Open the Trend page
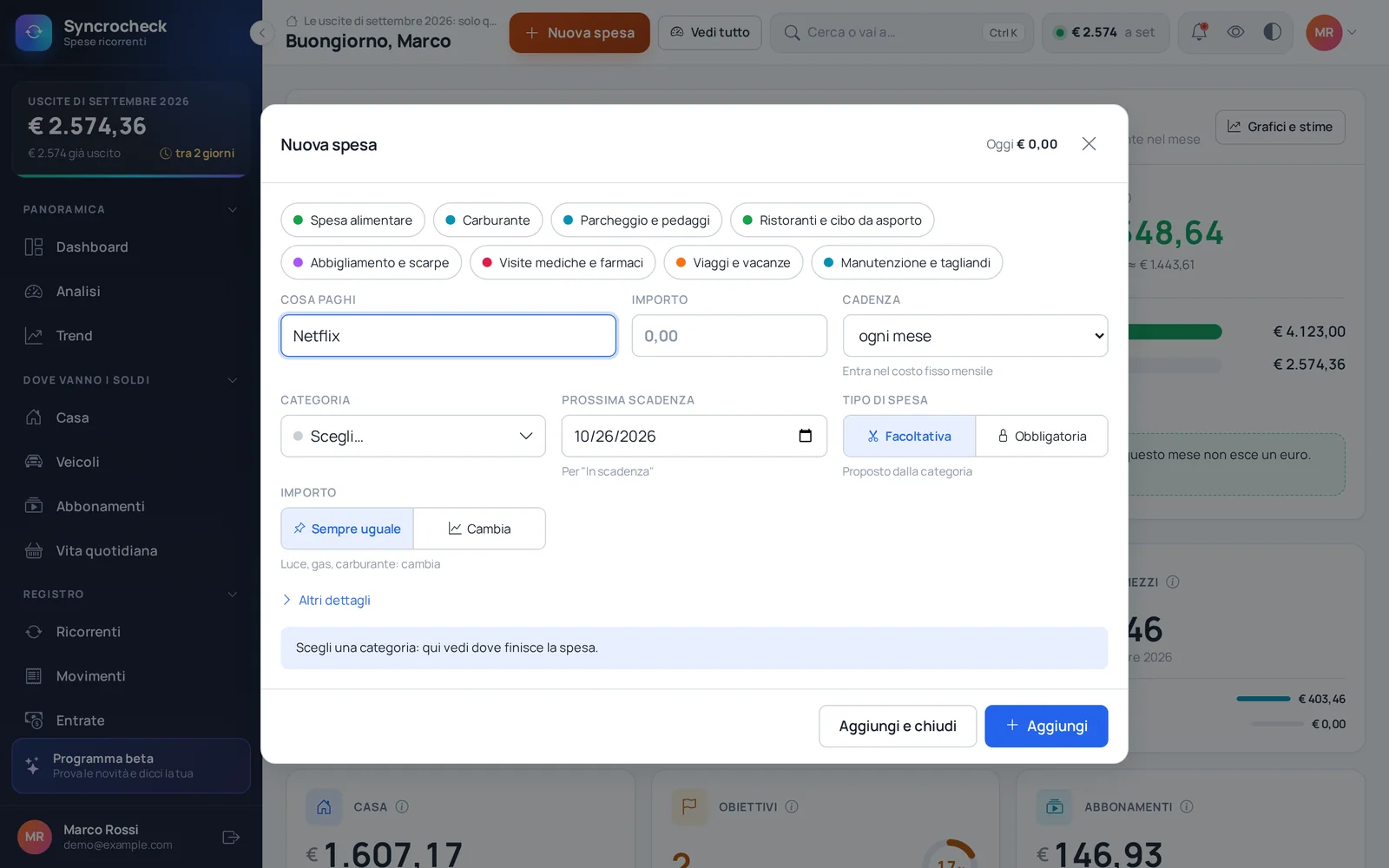1389x868 pixels. point(131,336)
